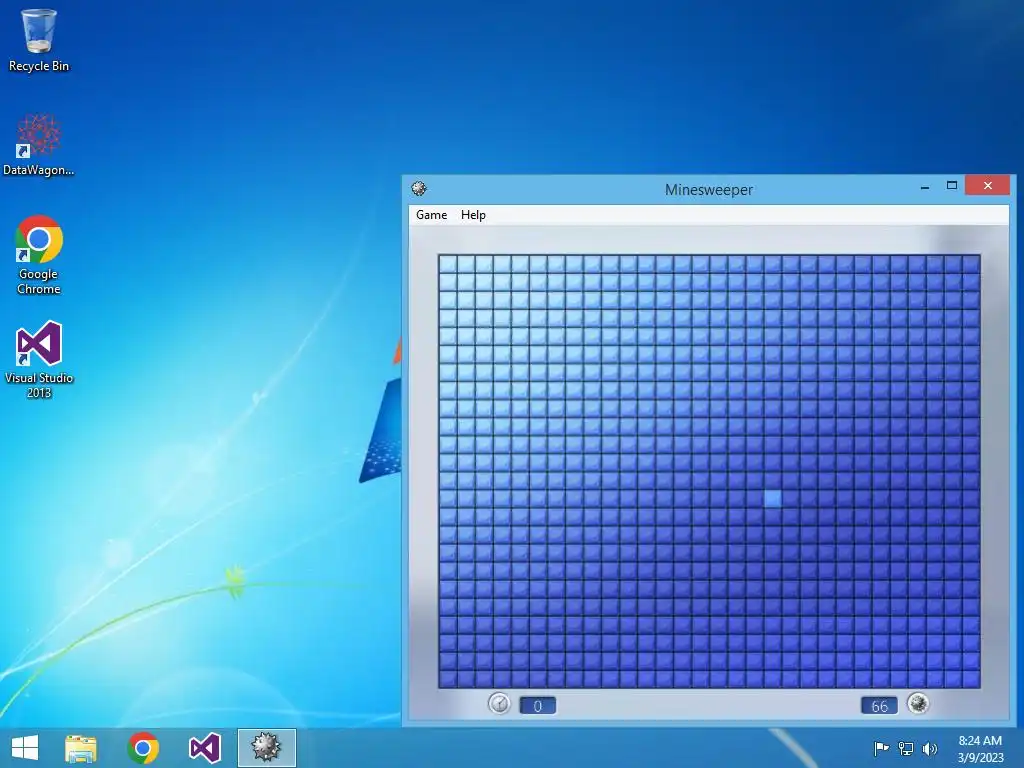
Task: Open the Action Center flag tray icon
Action: coord(881,748)
